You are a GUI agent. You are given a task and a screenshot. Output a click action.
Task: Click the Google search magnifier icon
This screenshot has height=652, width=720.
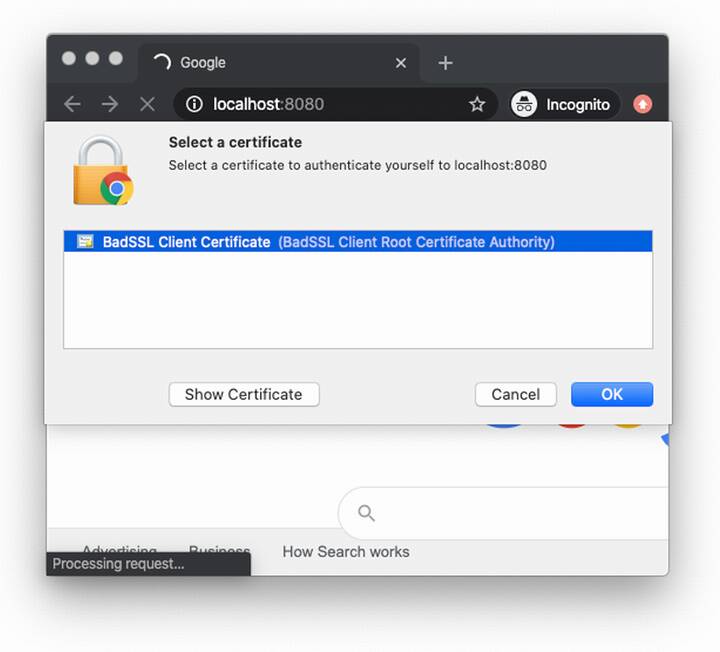tap(367, 513)
